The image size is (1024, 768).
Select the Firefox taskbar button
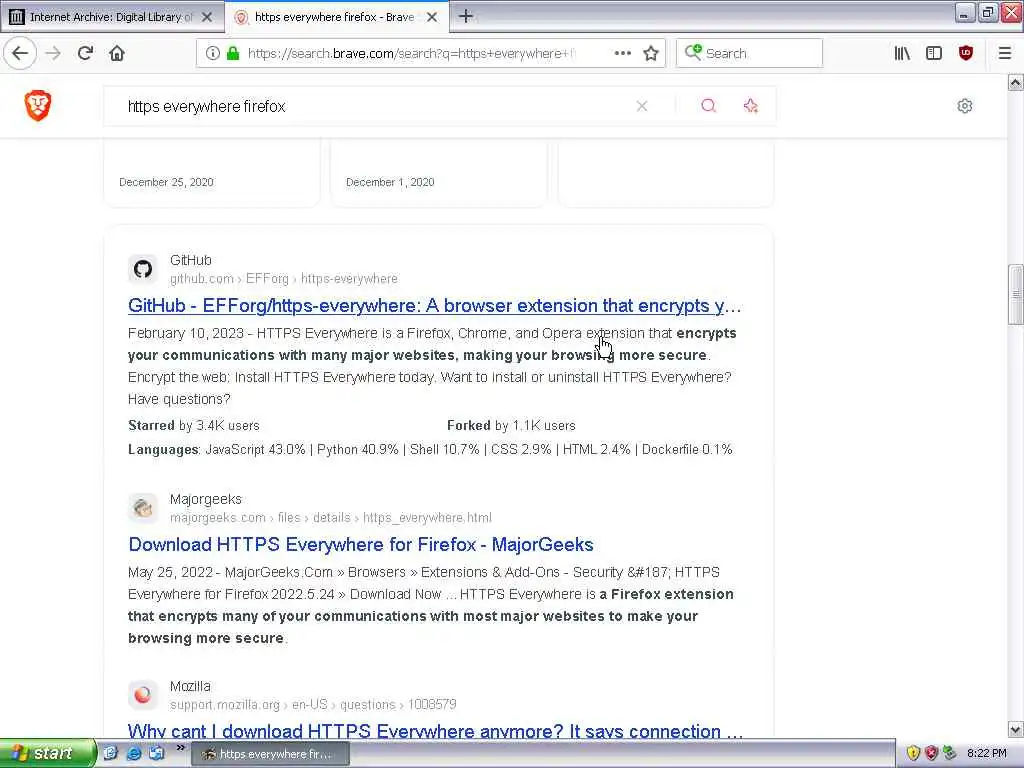coord(271,754)
